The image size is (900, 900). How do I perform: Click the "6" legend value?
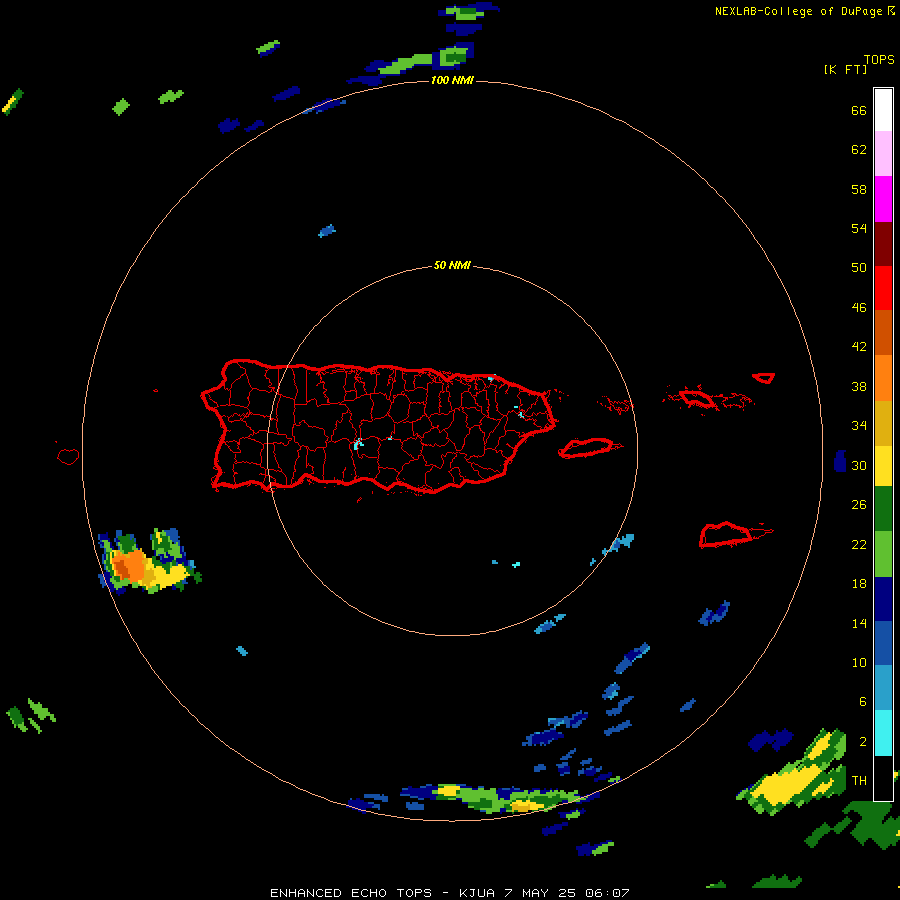(x=862, y=702)
